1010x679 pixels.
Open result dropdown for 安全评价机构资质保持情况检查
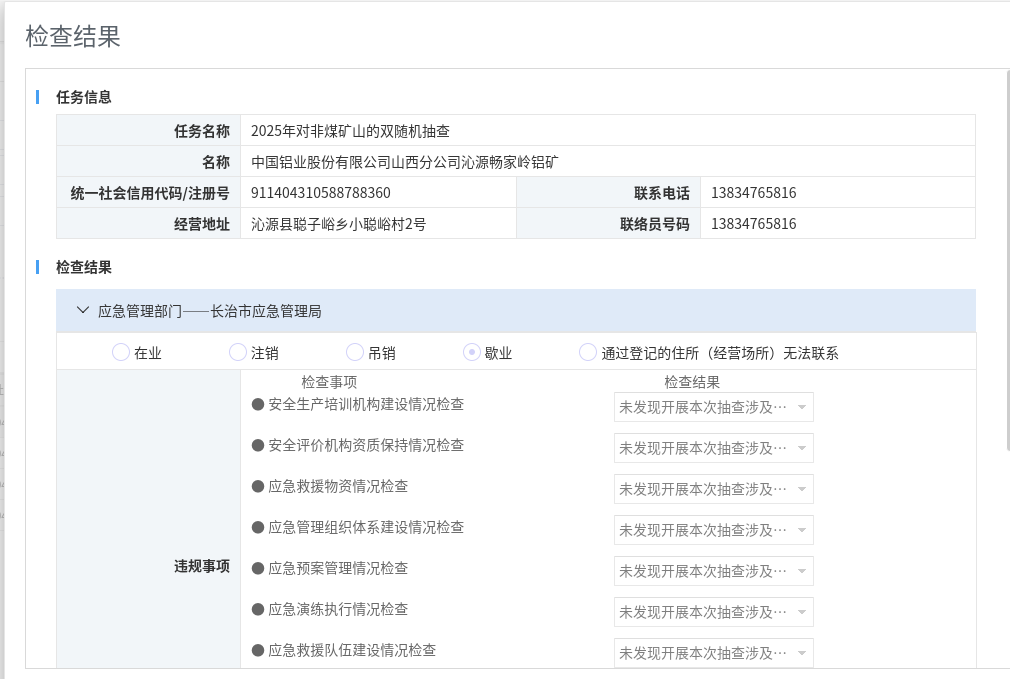[x=713, y=448]
